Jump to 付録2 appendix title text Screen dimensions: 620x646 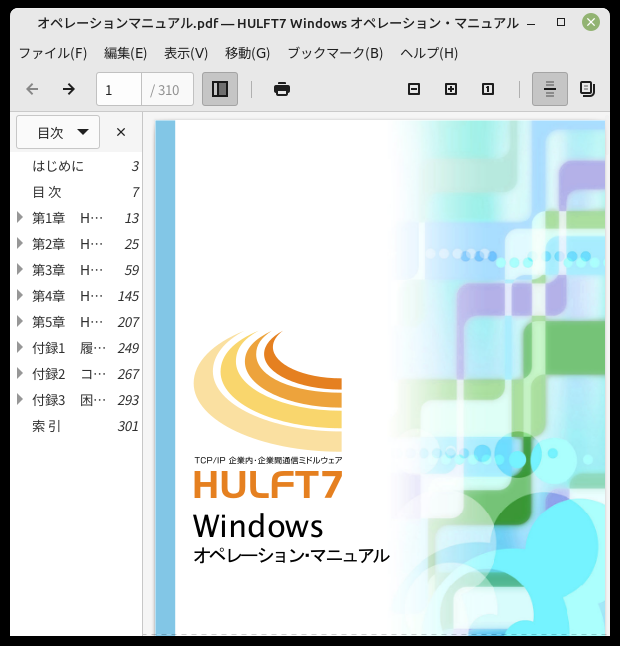pos(69,374)
